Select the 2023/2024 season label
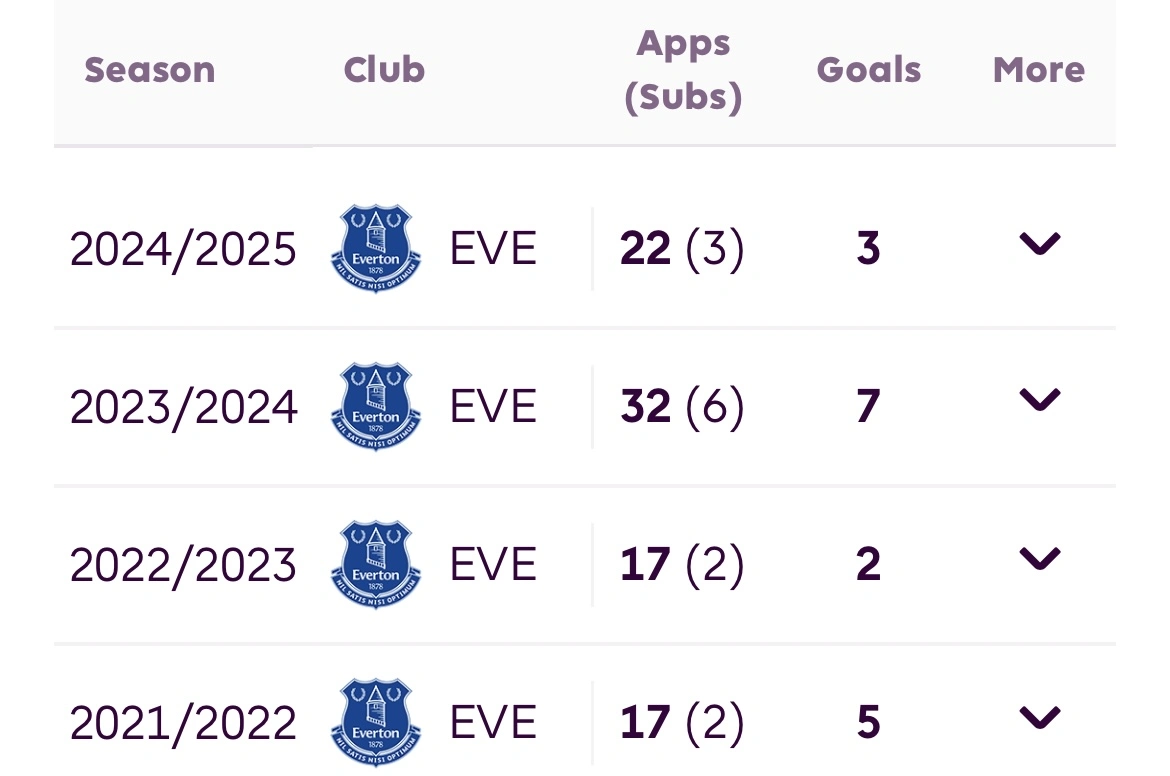Viewport: 1170px width, 776px height. (183, 407)
